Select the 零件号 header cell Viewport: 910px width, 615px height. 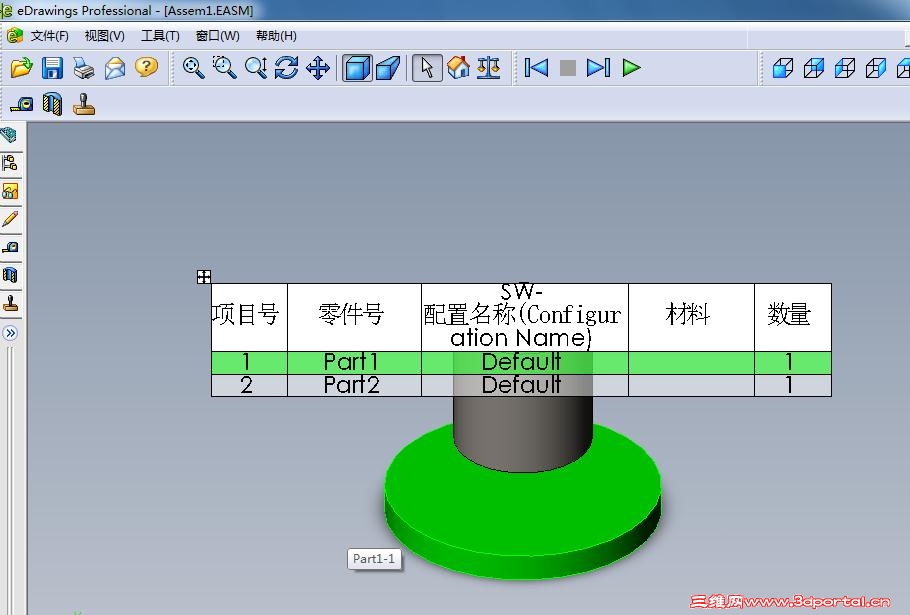click(354, 317)
